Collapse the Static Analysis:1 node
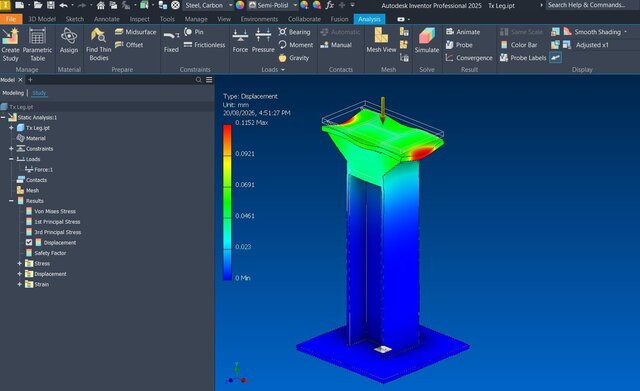Image resolution: width=640 pixels, height=391 pixels. pos(3,118)
